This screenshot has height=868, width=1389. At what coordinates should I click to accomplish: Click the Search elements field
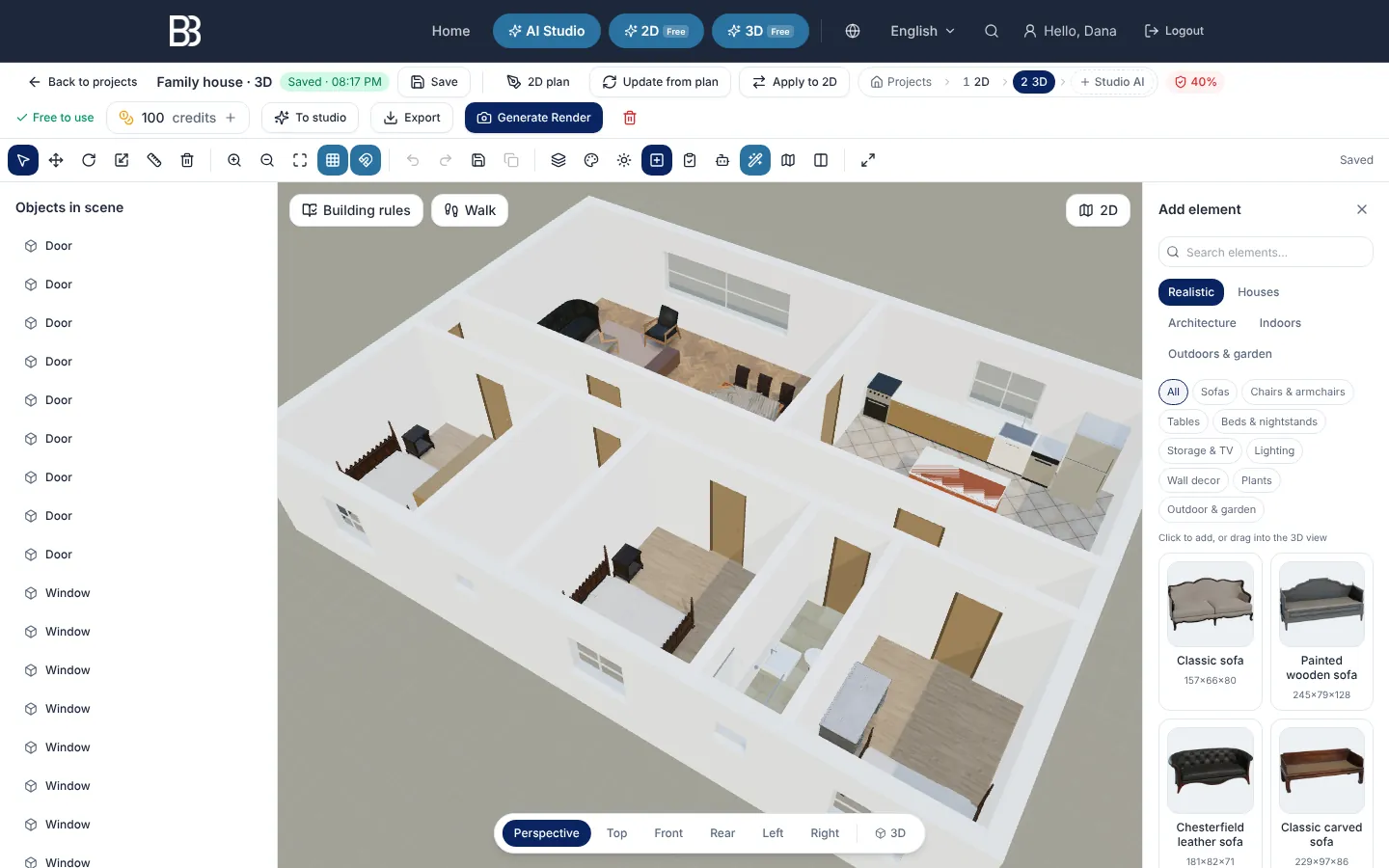(x=1266, y=252)
